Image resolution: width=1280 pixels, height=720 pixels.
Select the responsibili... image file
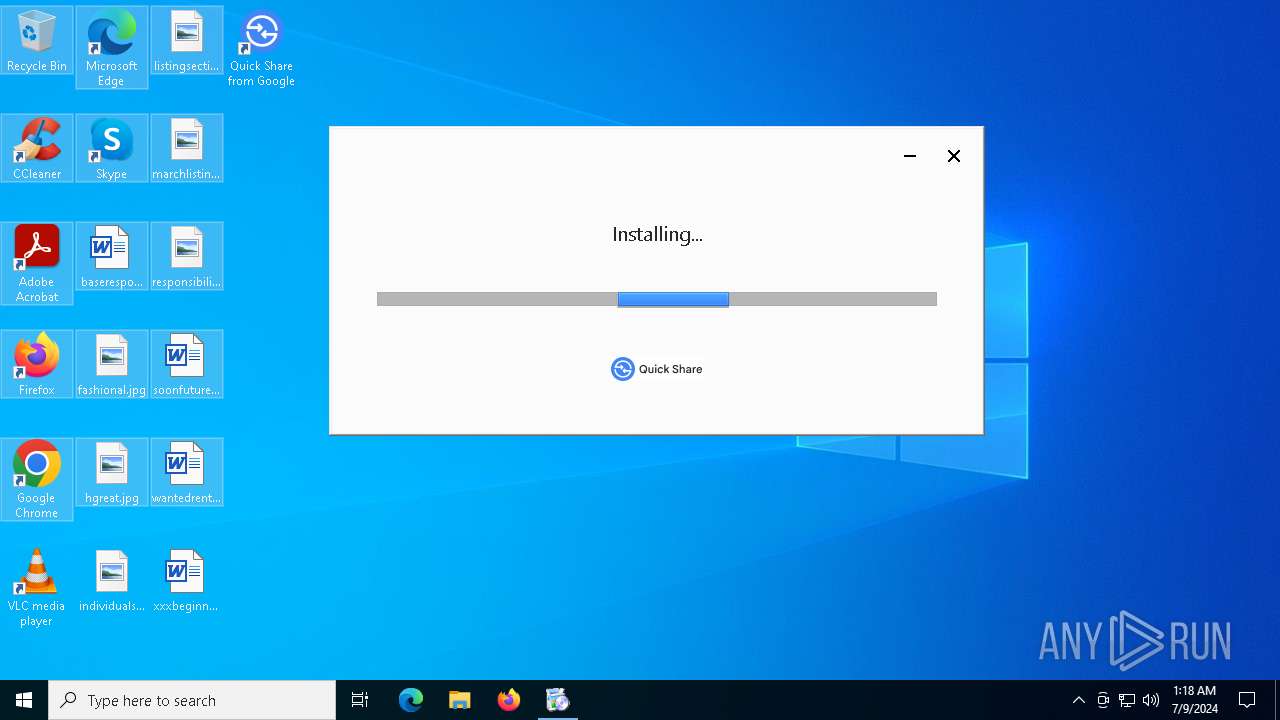click(x=186, y=256)
